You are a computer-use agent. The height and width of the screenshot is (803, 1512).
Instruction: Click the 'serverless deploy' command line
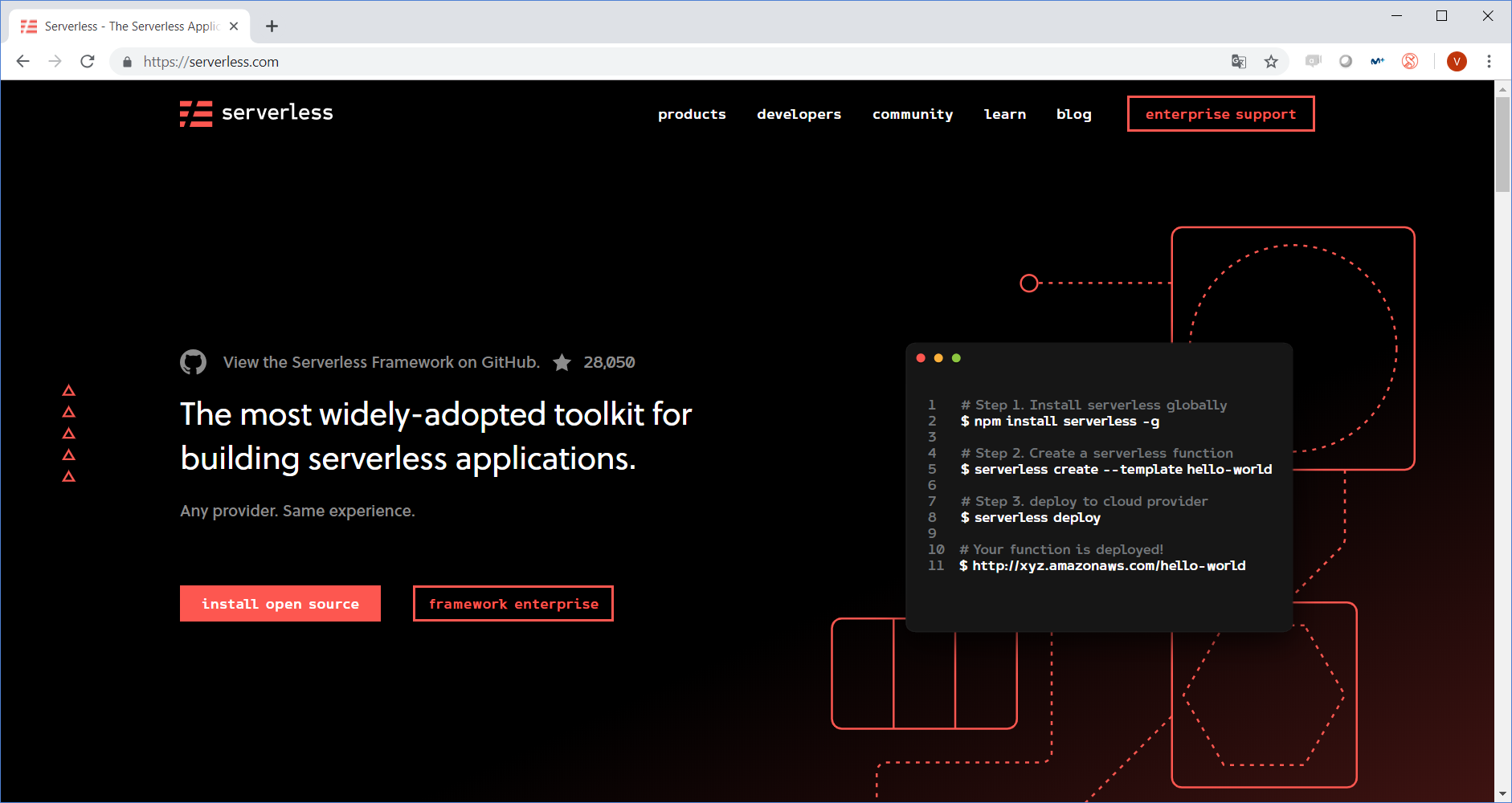(x=1030, y=518)
